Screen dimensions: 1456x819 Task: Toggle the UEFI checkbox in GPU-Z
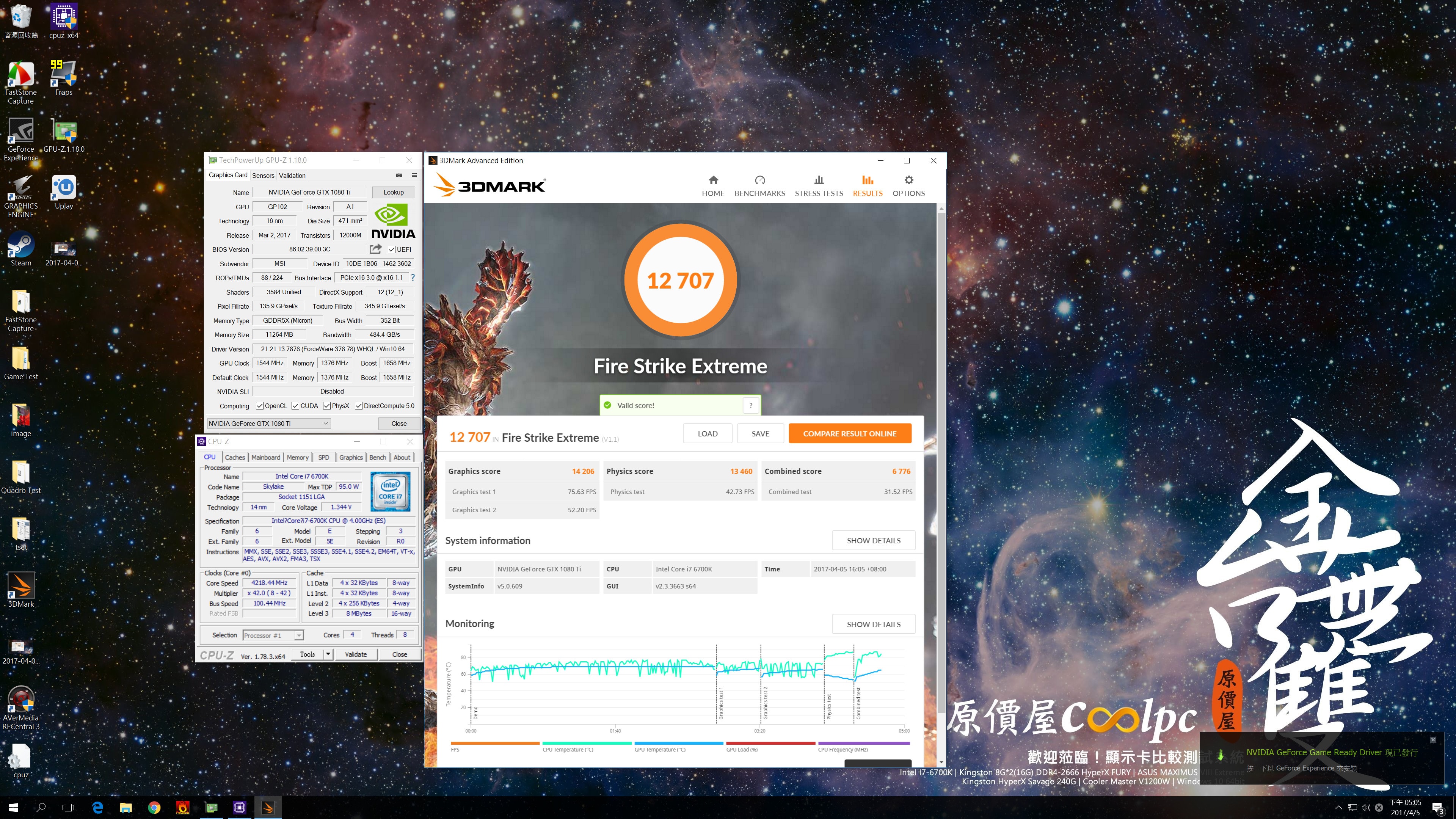coord(392,249)
